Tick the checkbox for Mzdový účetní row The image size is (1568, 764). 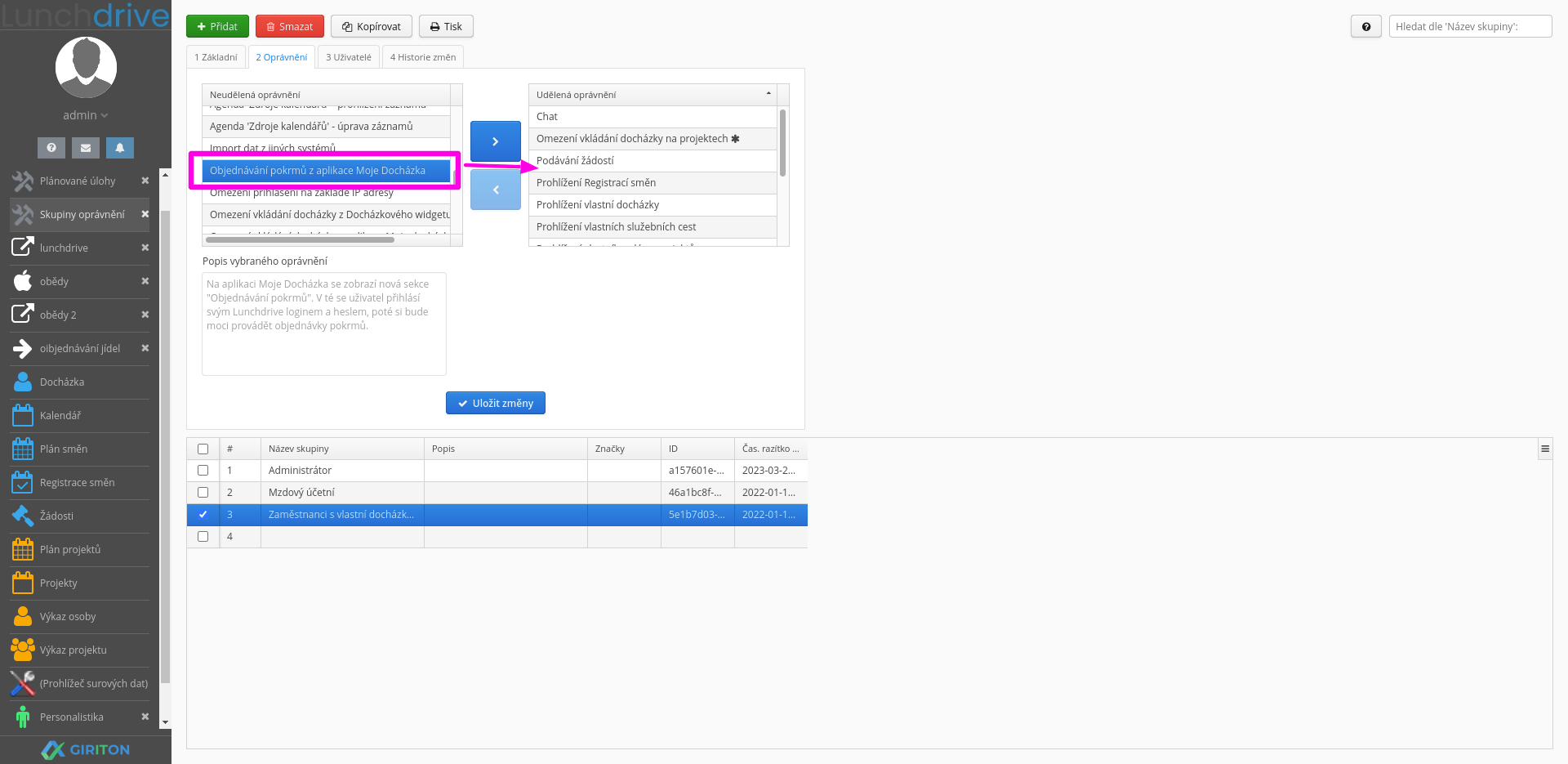pyautogui.click(x=203, y=493)
